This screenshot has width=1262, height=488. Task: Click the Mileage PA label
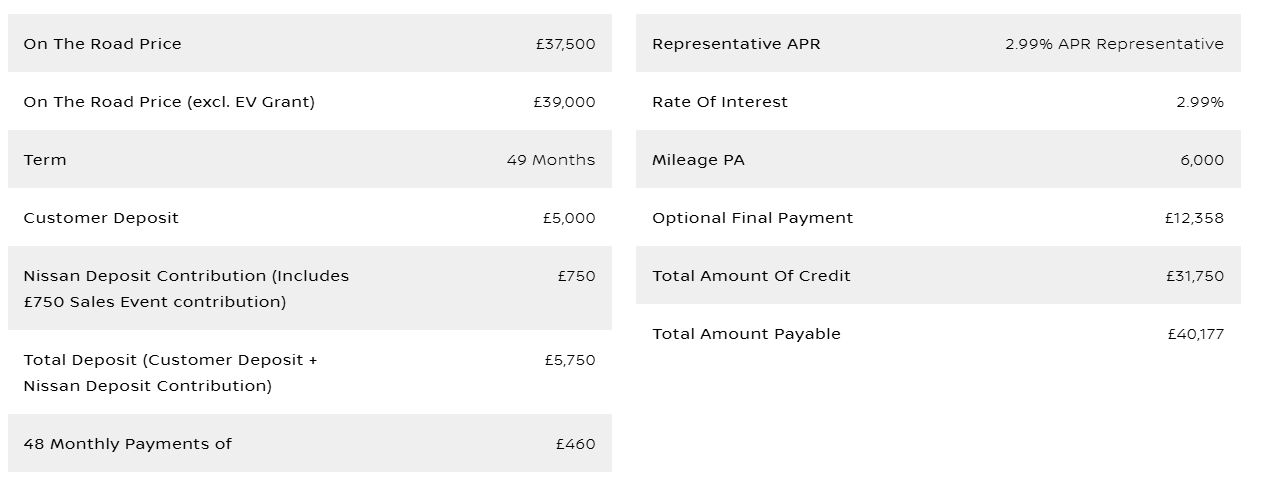[x=698, y=160]
